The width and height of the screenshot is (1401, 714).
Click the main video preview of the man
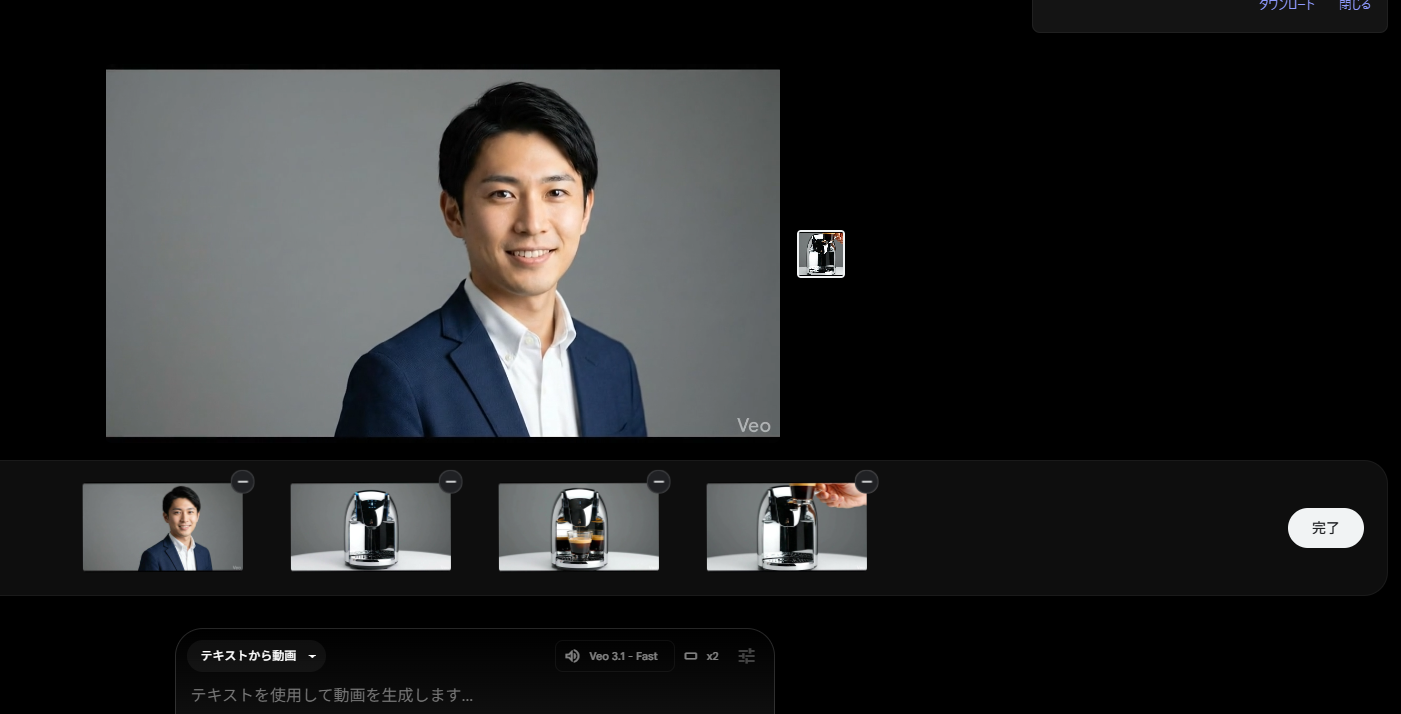pos(442,253)
